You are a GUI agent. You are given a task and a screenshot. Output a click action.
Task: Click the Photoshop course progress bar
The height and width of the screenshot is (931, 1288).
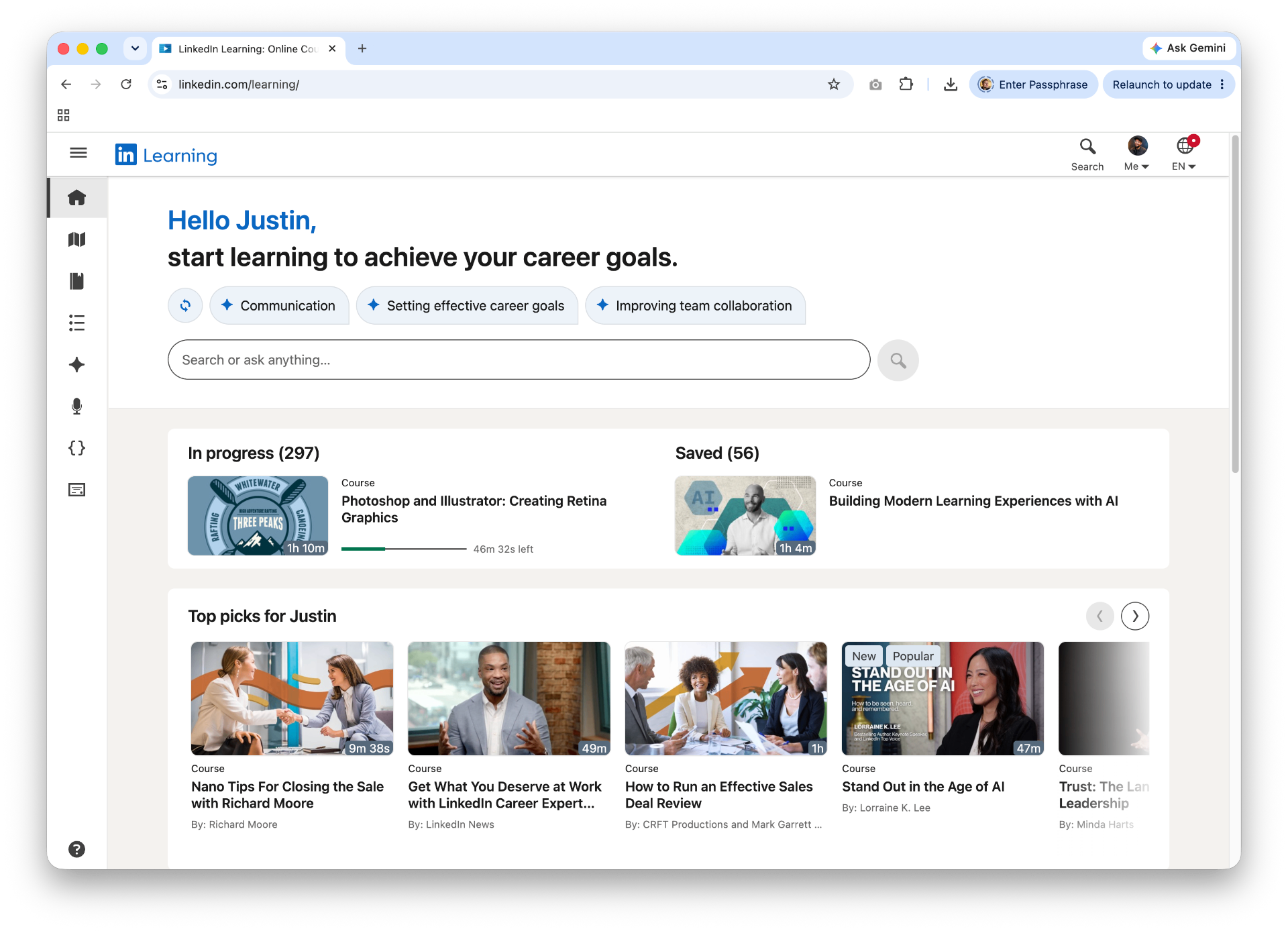[x=404, y=549]
